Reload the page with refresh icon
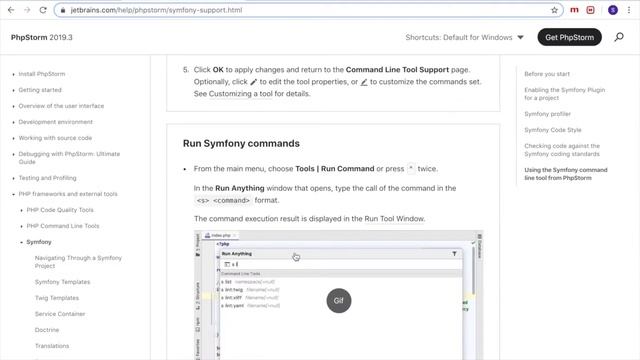Screen dimensions: 640x360 click(43, 10)
